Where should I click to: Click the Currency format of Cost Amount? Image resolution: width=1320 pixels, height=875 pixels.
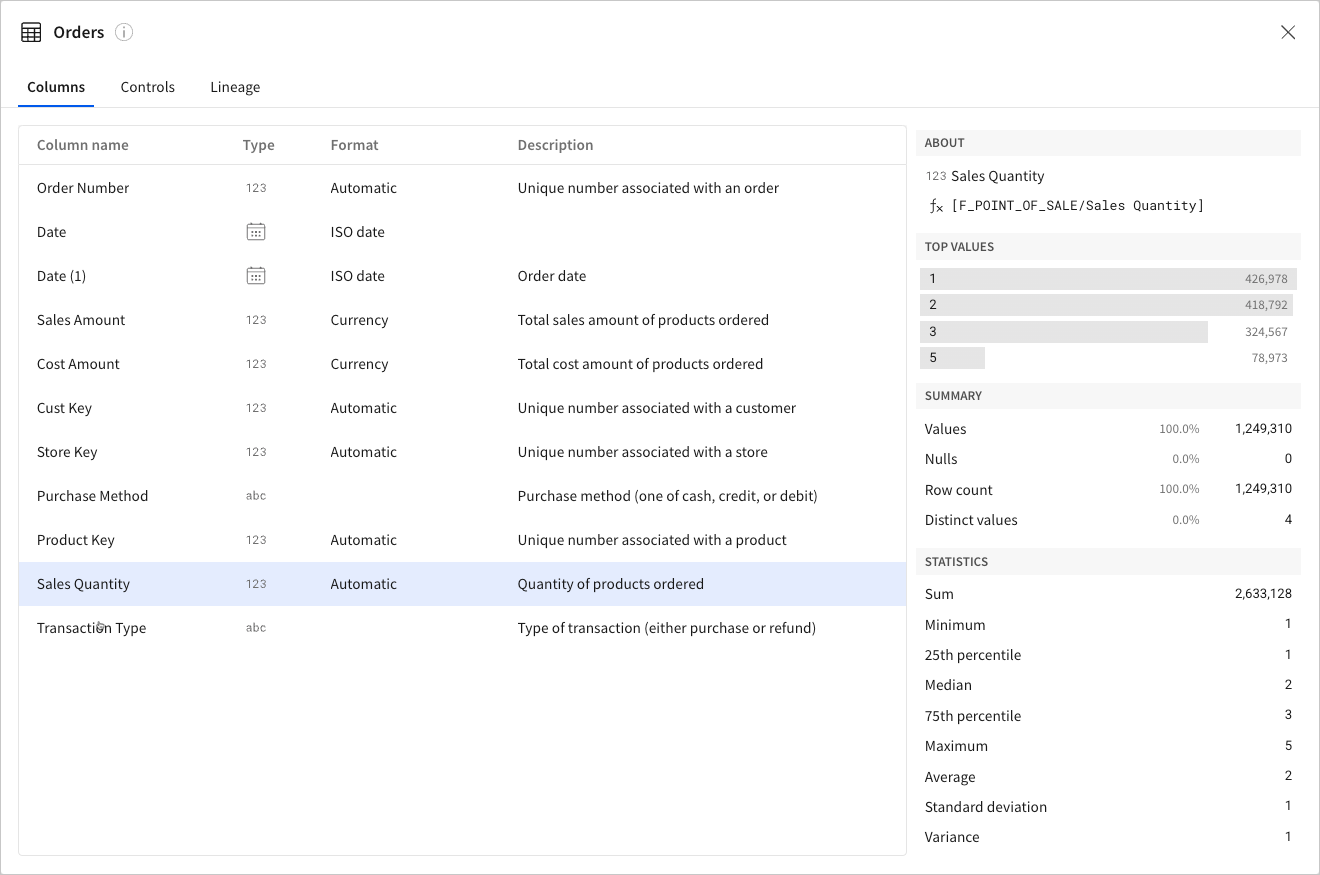click(359, 364)
